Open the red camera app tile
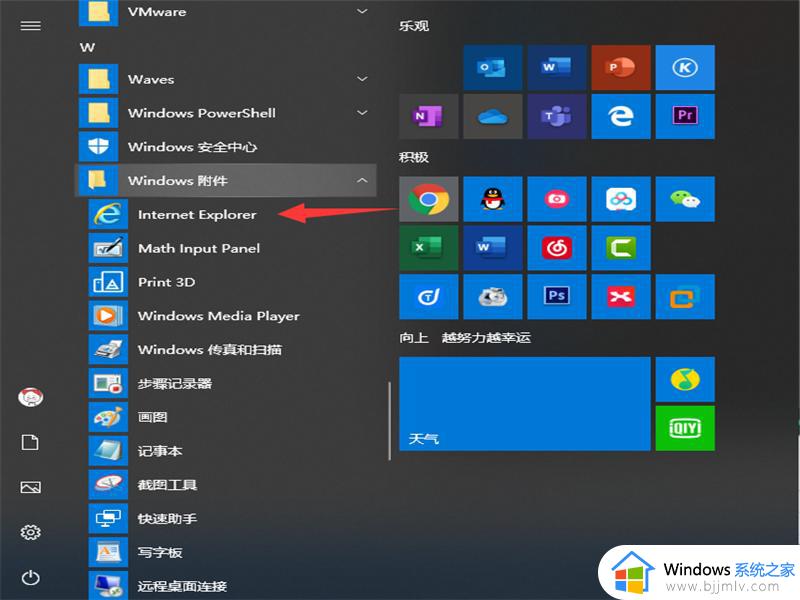 pyautogui.click(x=557, y=199)
